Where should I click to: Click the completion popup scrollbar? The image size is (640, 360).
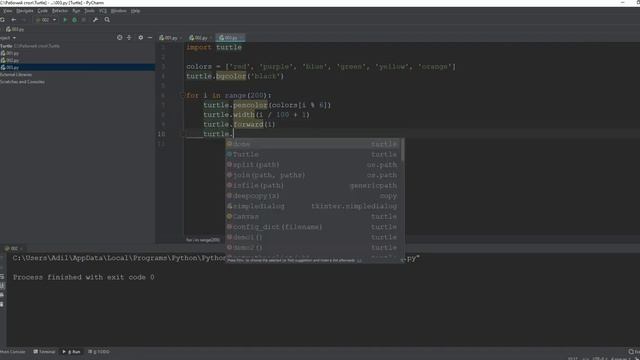(x=403, y=150)
